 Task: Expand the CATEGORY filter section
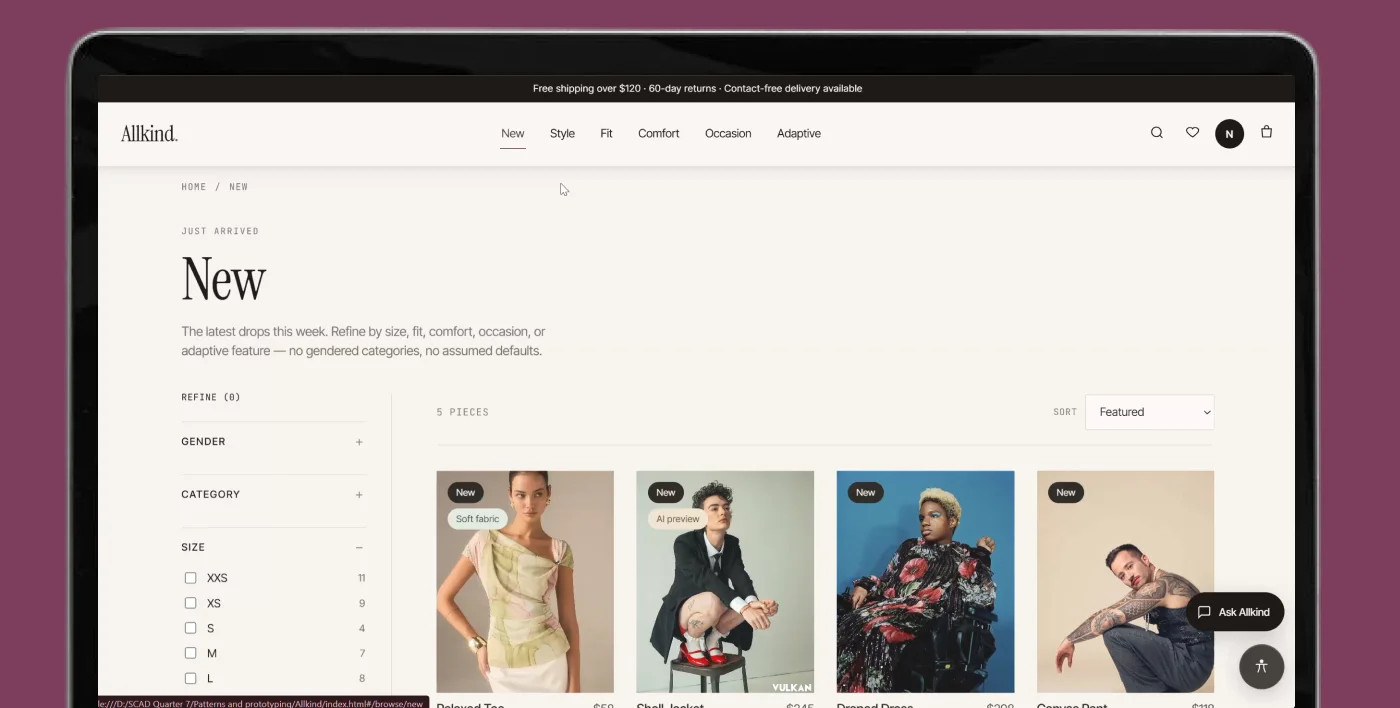point(273,495)
